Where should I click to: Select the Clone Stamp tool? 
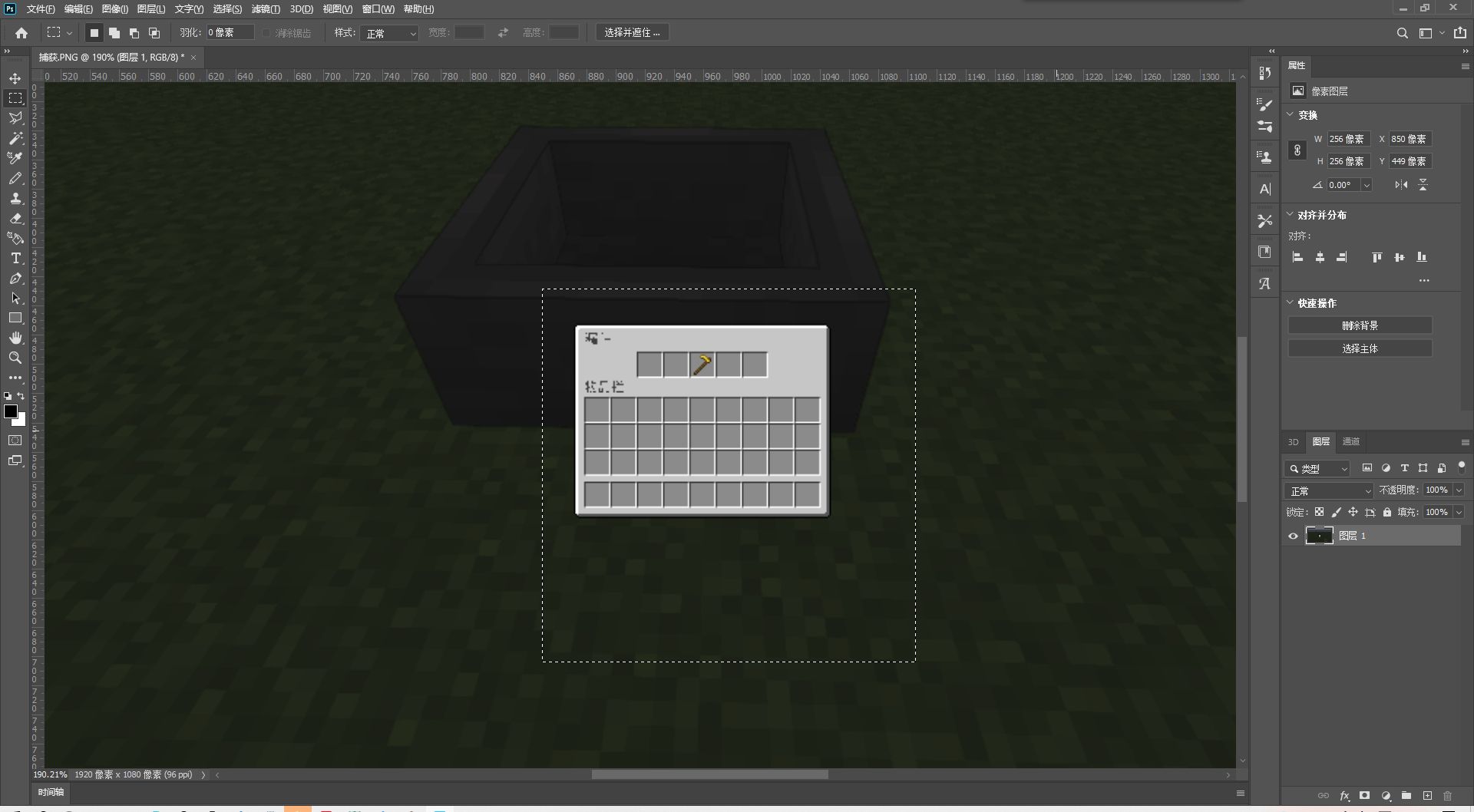point(15,198)
